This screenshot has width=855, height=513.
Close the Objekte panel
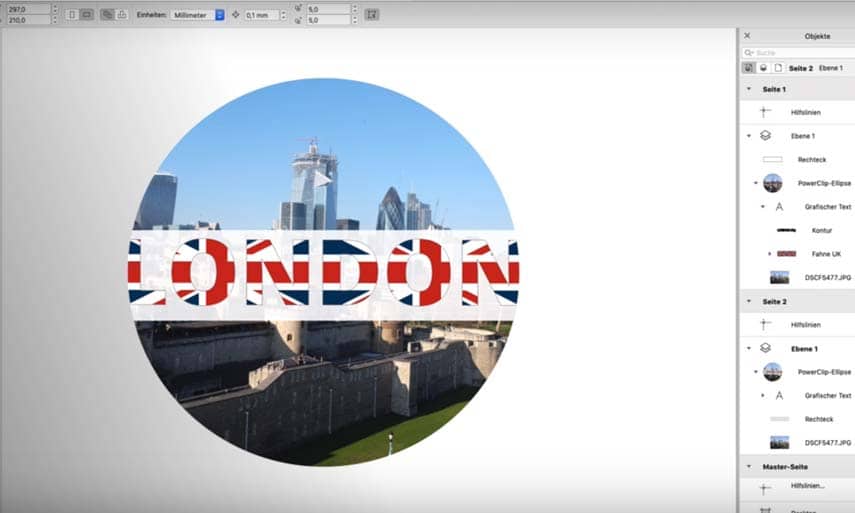click(747, 35)
